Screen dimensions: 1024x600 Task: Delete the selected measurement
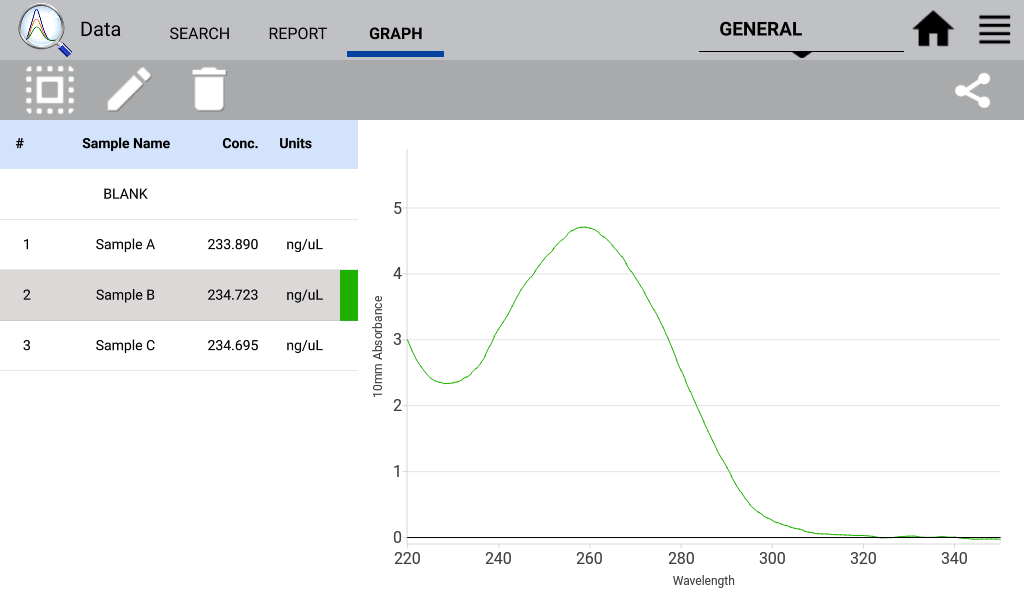(x=209, y=90)
